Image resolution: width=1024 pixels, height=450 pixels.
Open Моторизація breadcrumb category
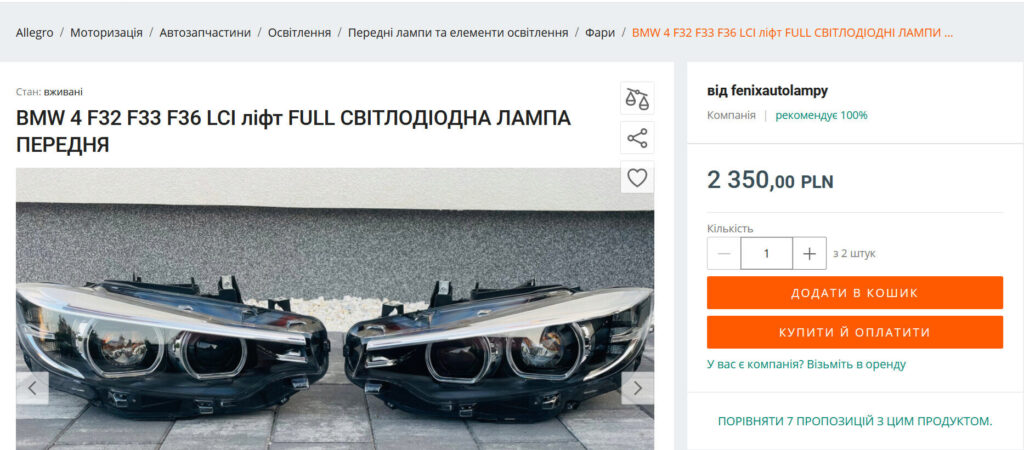106,33
